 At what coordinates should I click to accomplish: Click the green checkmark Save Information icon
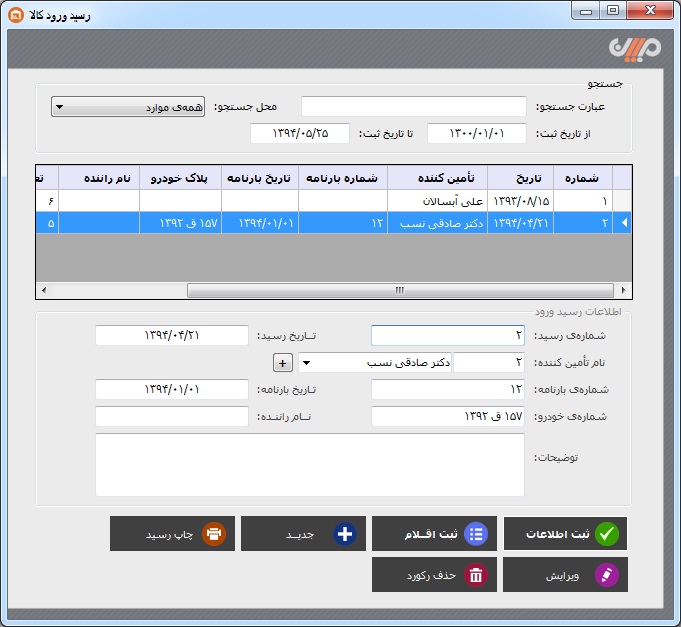click(x=607, y=534)
